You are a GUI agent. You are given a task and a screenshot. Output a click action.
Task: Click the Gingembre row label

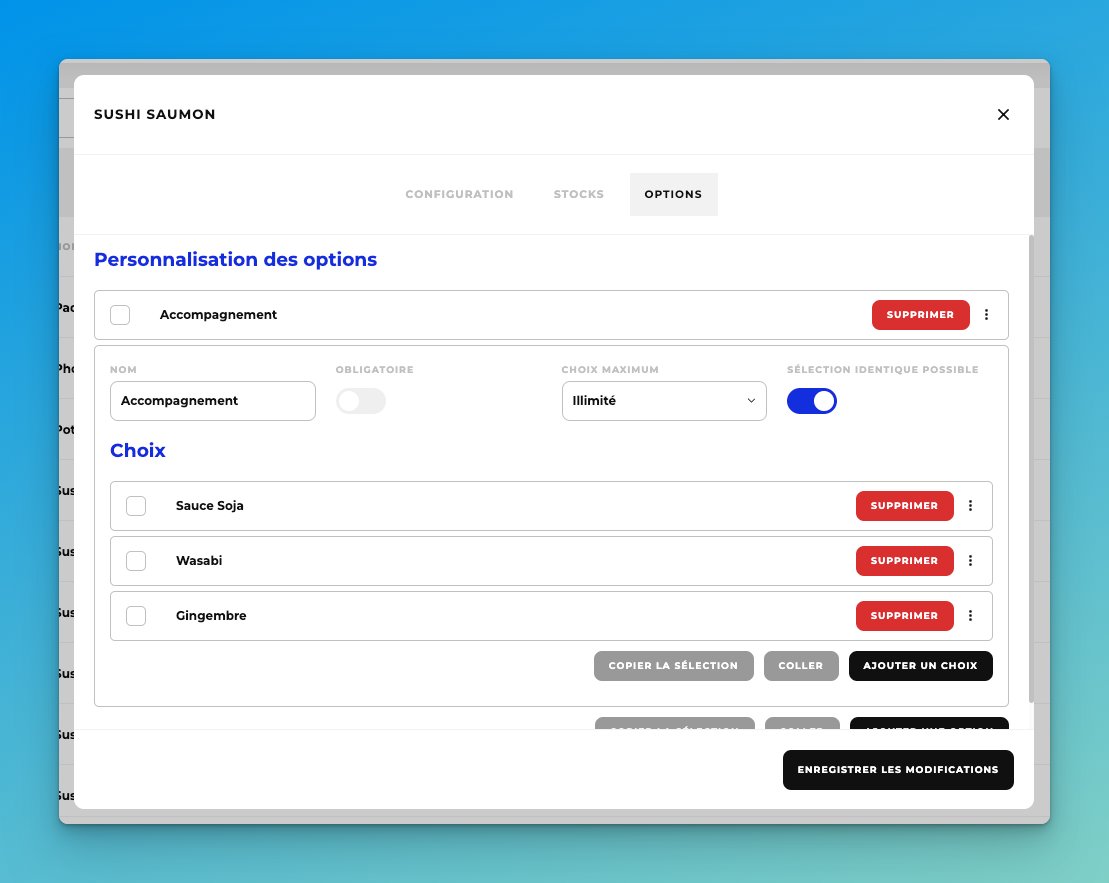click(x=211, y=616)
